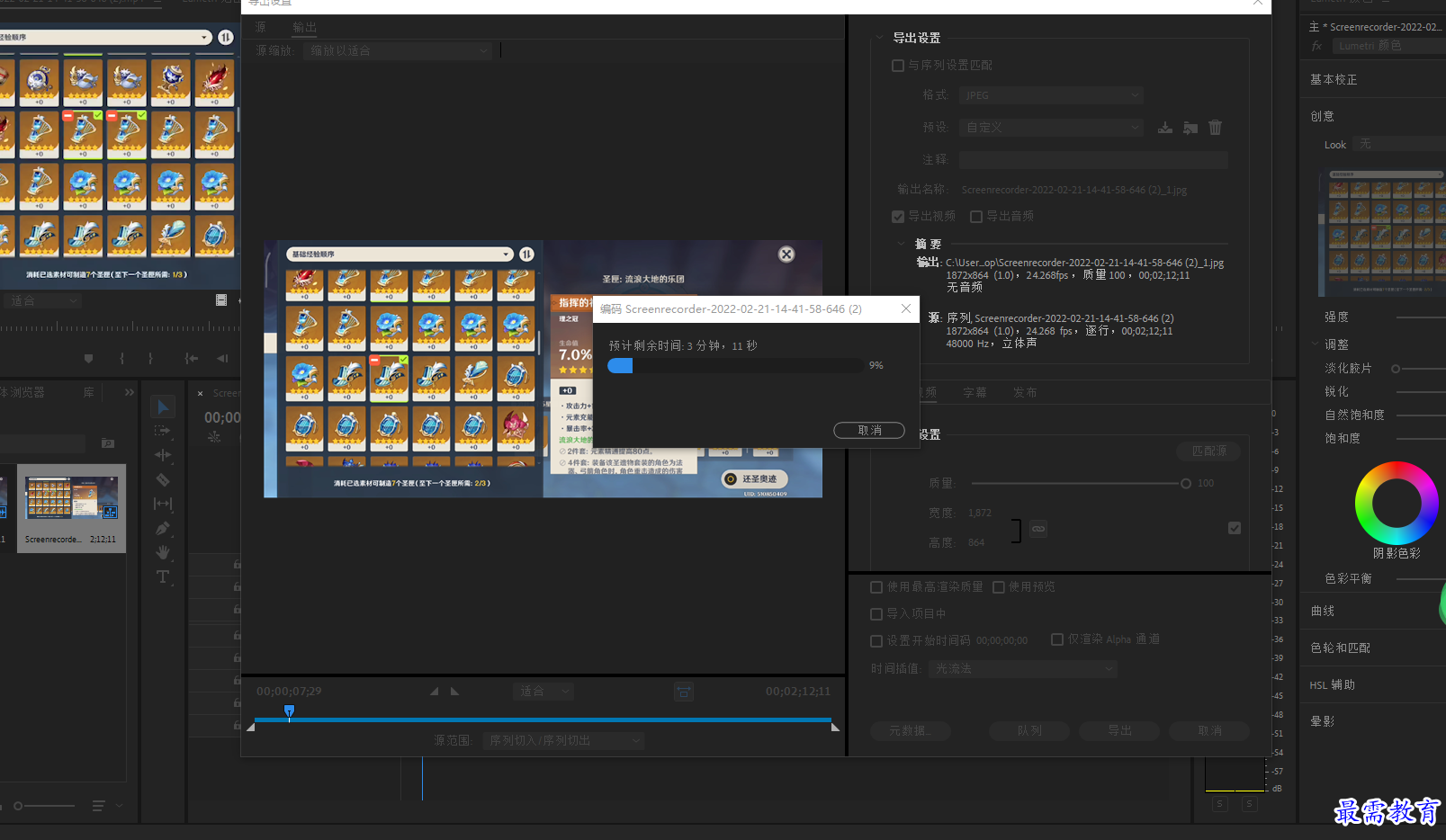Select the Selection arrow tool
The image size is (1446, 840).
point(163,407)
